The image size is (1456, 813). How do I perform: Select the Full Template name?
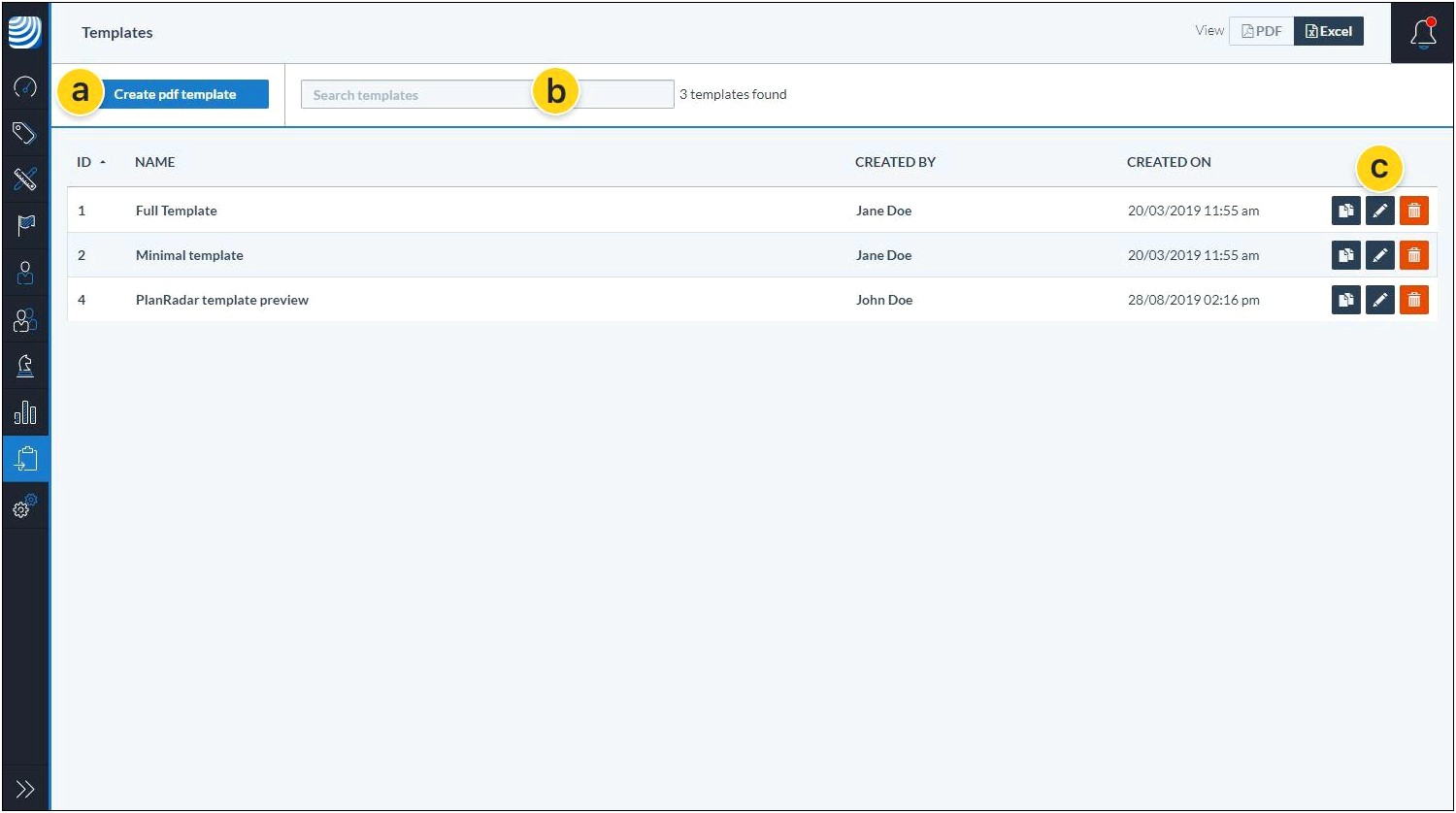[x=177, y=211]
